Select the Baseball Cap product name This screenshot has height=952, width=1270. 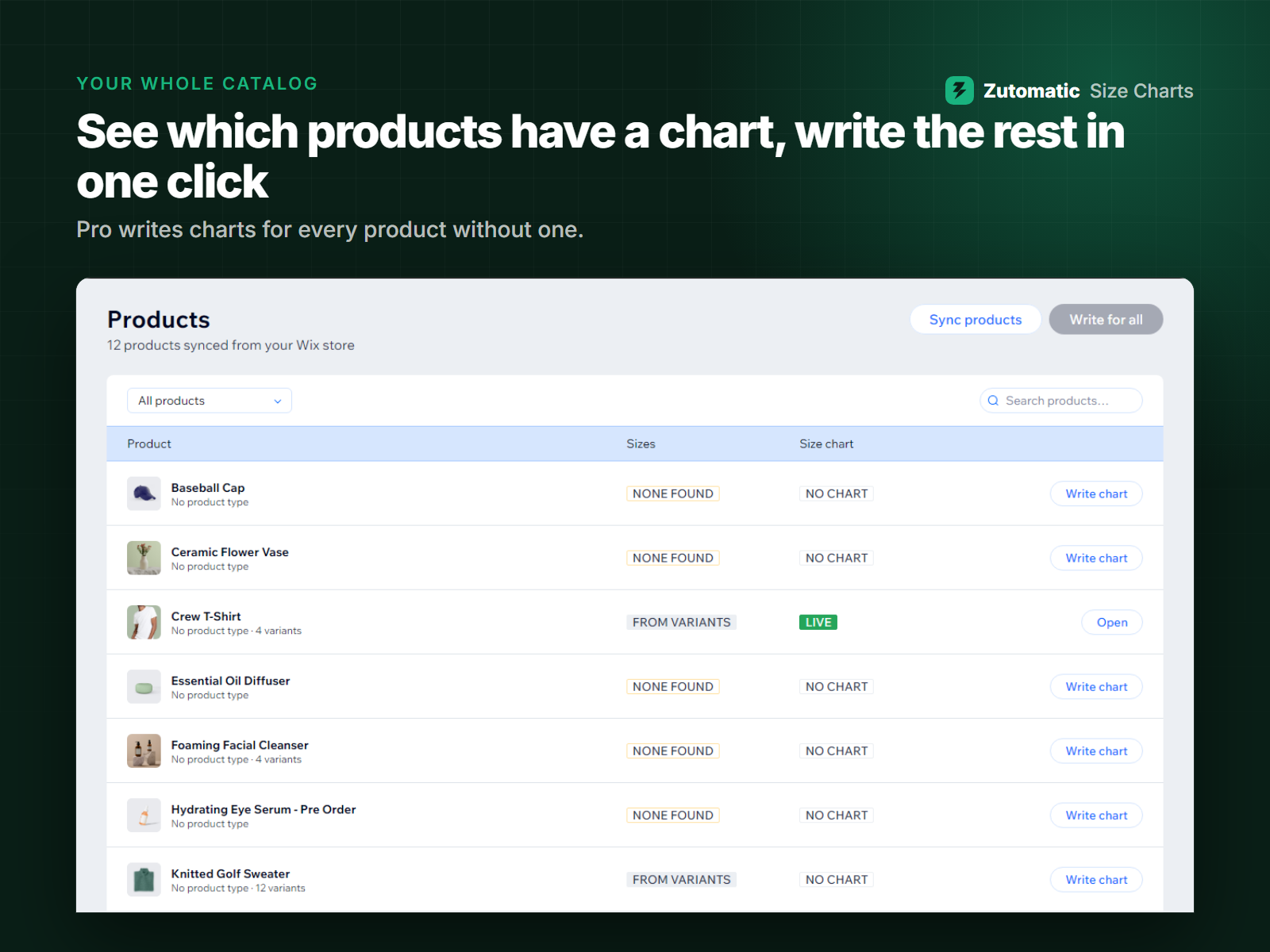[x=208, y=487]
